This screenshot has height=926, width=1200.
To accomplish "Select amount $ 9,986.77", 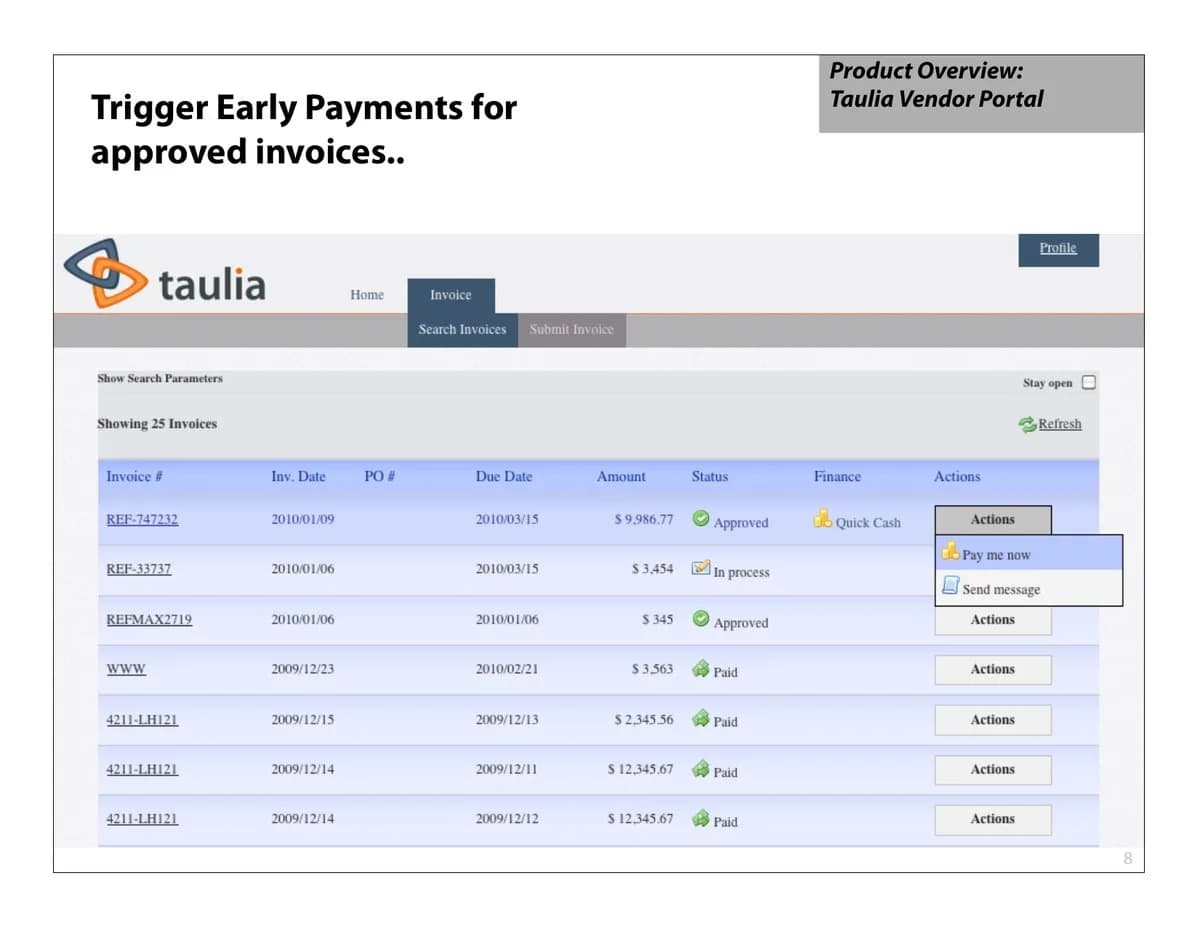I will (x=644, y=520).
